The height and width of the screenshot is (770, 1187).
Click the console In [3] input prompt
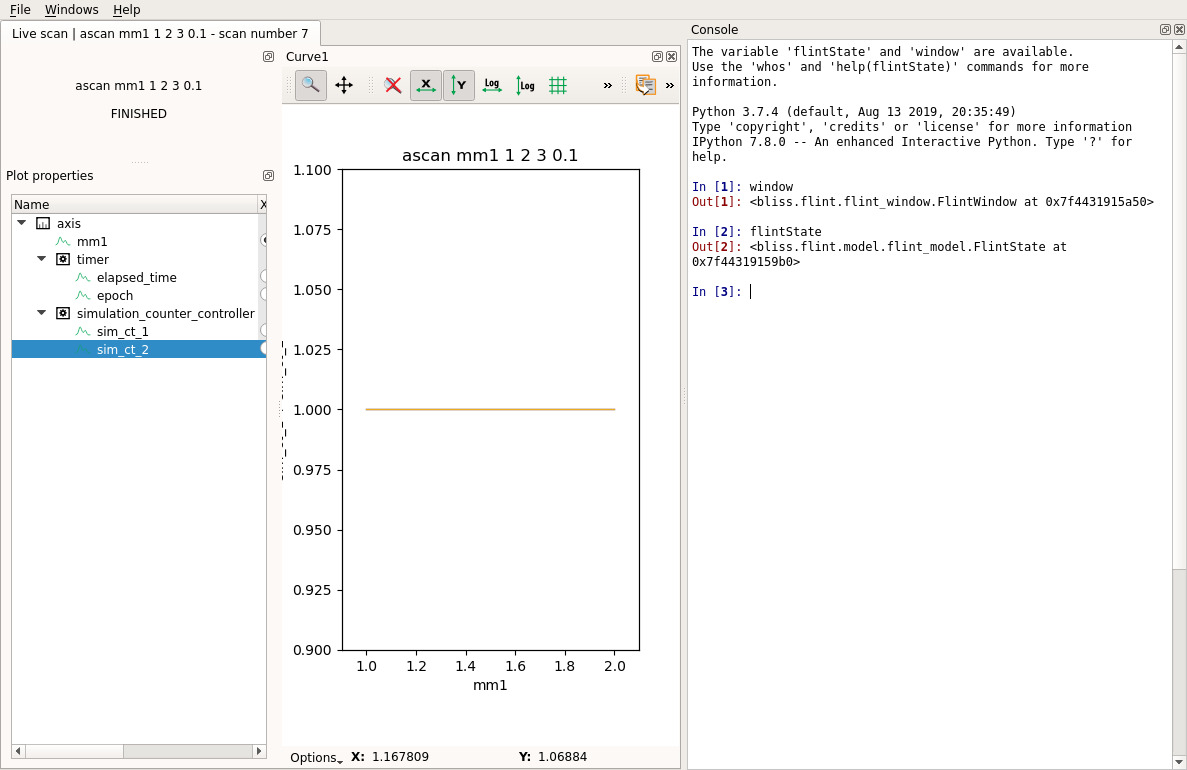coord(716,291)
